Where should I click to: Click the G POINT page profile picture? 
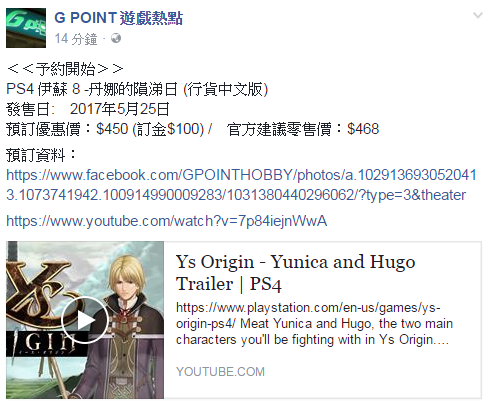(26, 28)
